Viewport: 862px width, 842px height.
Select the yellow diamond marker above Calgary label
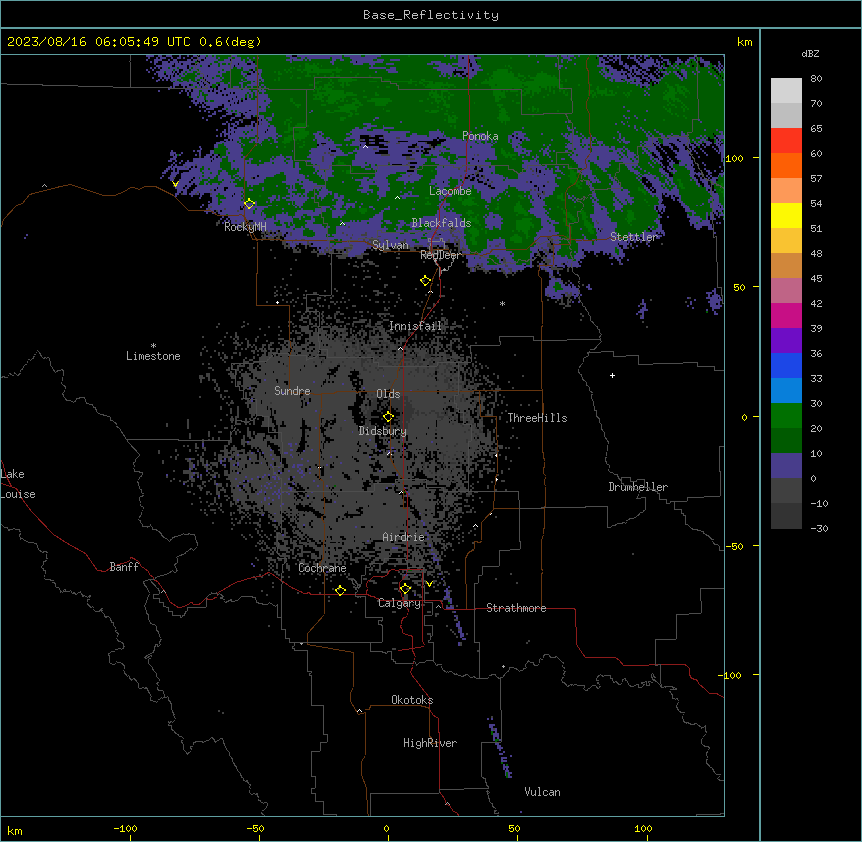coord(405,589)
